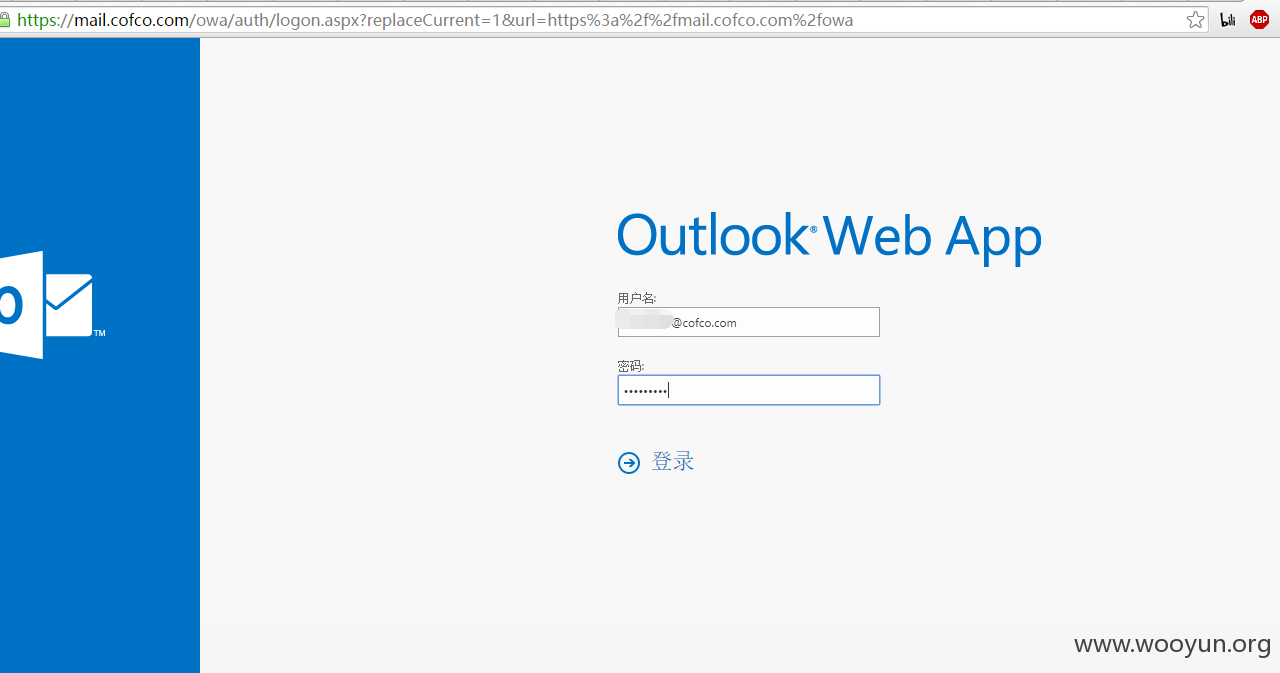Click the Outlook envelope logo
The image size is (1280, 673).
pos(50,305)
